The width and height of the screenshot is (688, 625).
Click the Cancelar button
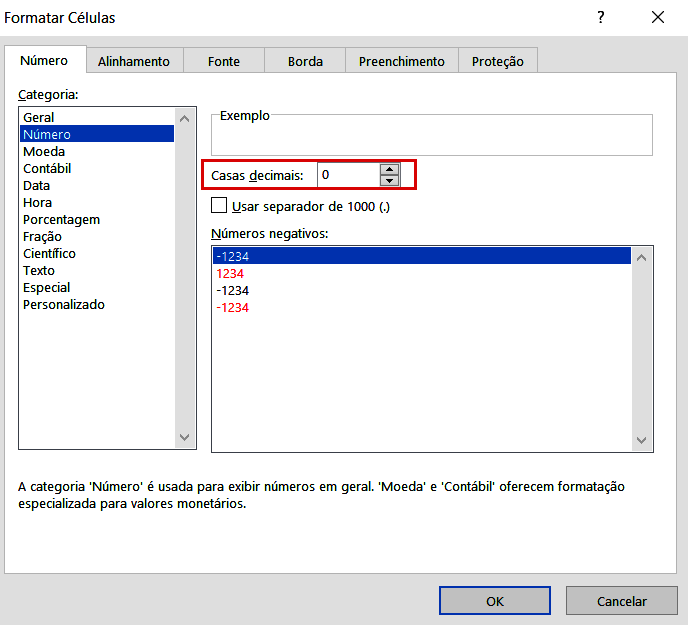[x=622, y=601]
